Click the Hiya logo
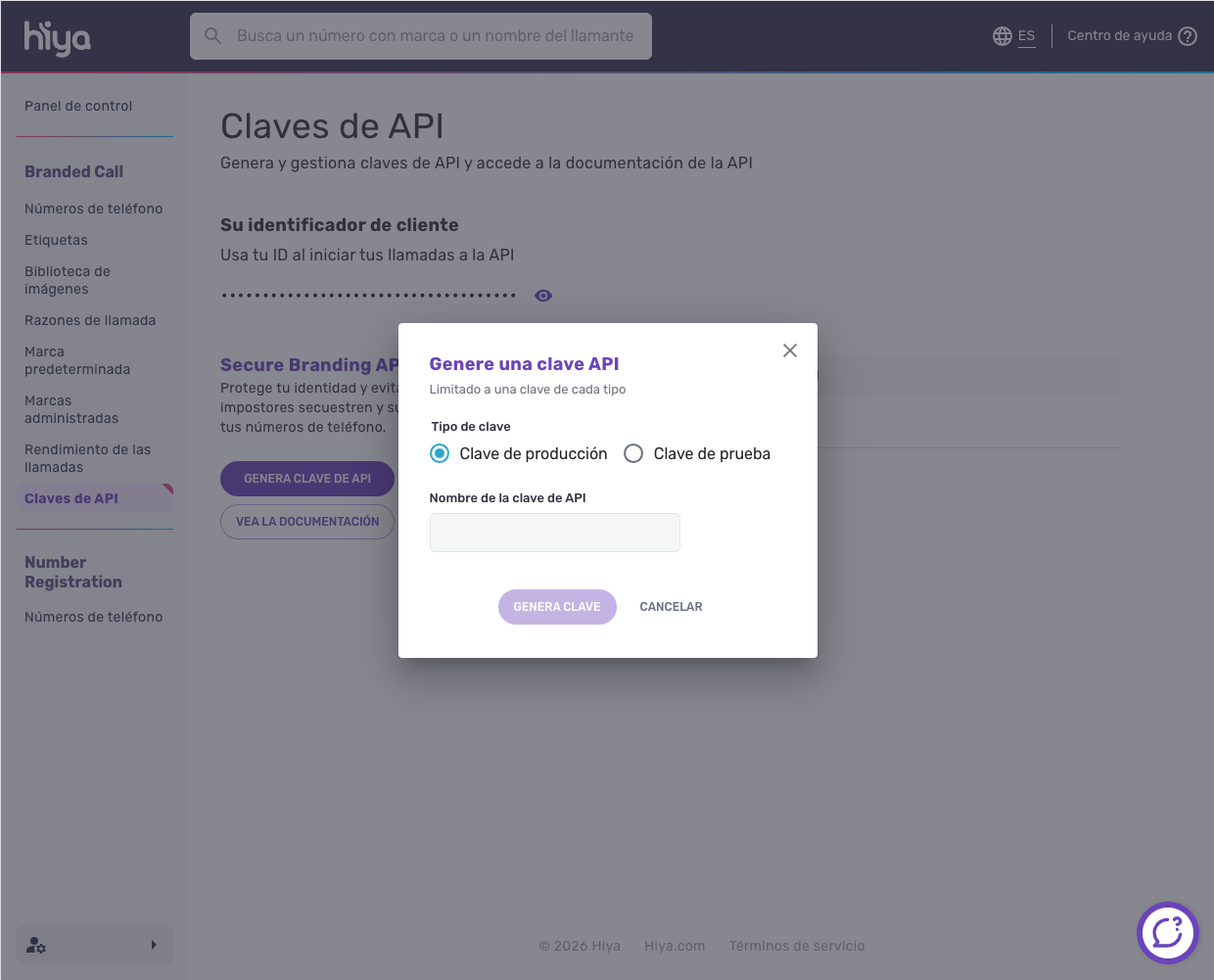1214x980 pixels. [x=57, y=37]
